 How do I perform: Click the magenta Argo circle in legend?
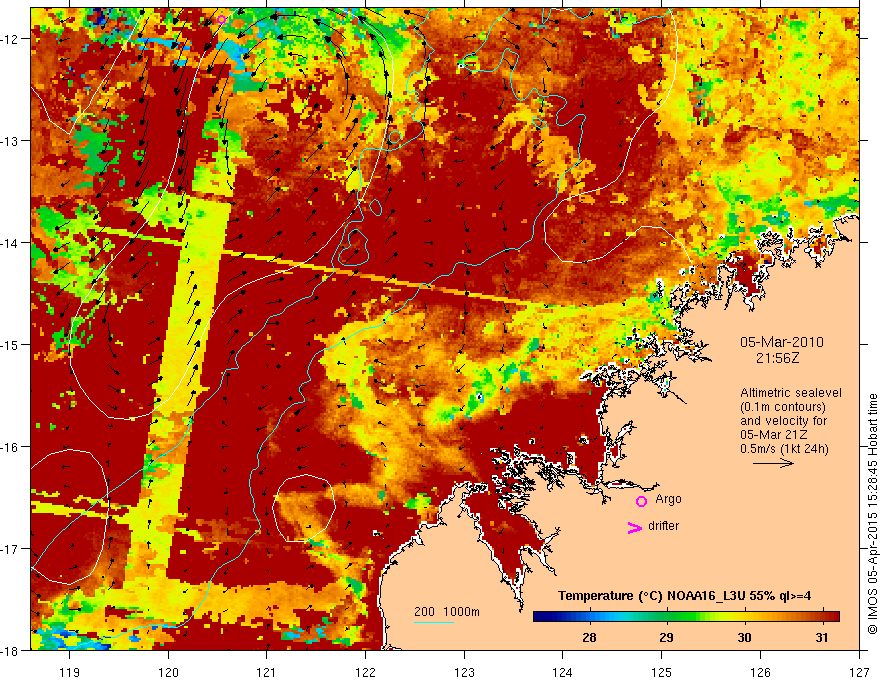tap(641, 501)
